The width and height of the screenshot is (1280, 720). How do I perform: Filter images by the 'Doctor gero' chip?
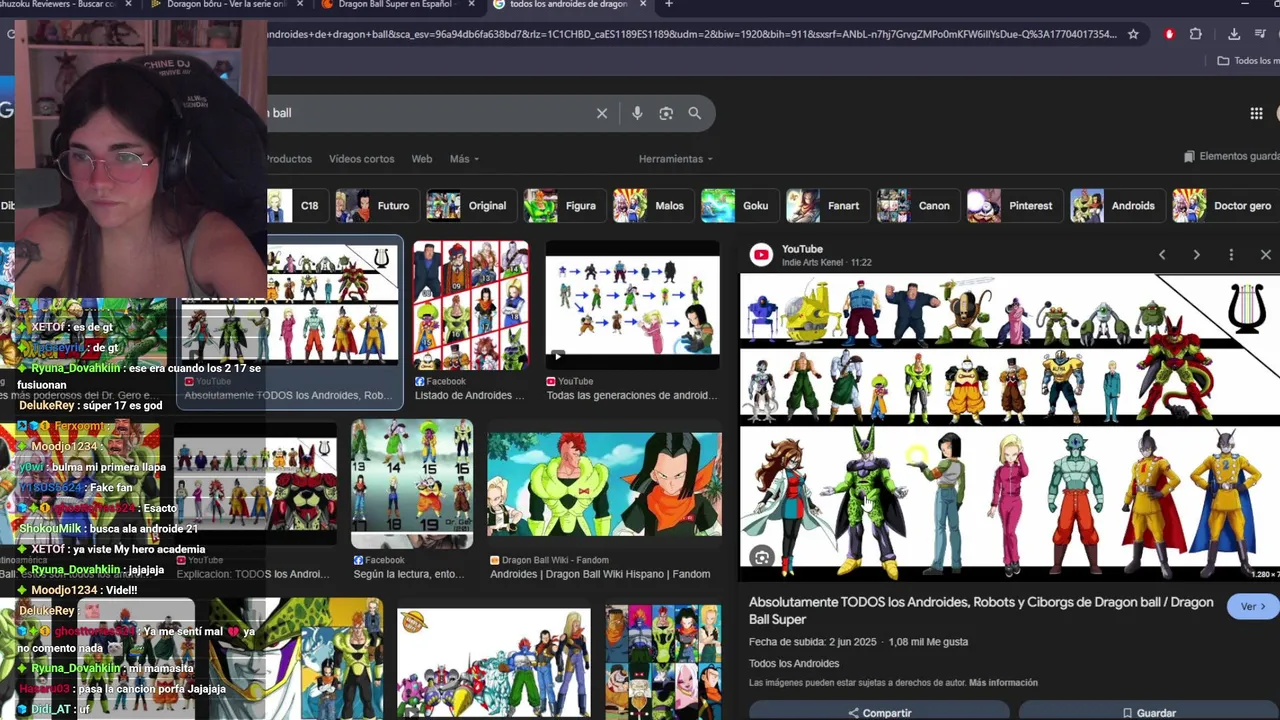(1224, 205)
